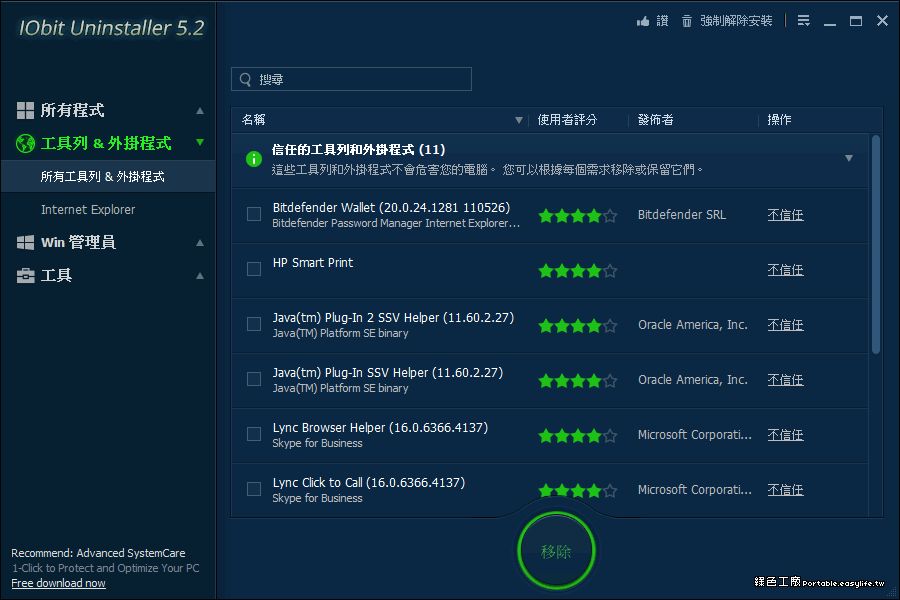Select 工具列 & 外掛程式 category

(106, 143)
